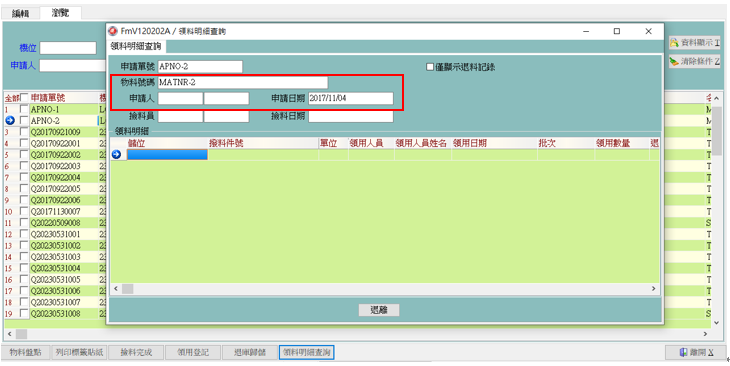Click the 清除條件 button icon
Screen dimensions: 730x366
(x=675, y=61)
